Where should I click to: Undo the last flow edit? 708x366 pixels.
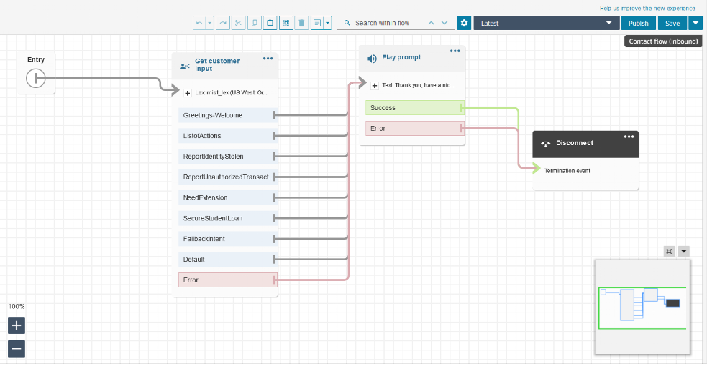(x=199, y=23)
